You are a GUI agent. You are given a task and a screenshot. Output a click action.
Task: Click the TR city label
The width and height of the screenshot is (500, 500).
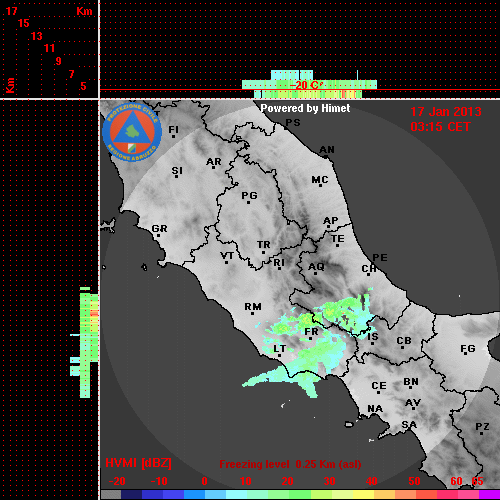click(x=264, y=245)
